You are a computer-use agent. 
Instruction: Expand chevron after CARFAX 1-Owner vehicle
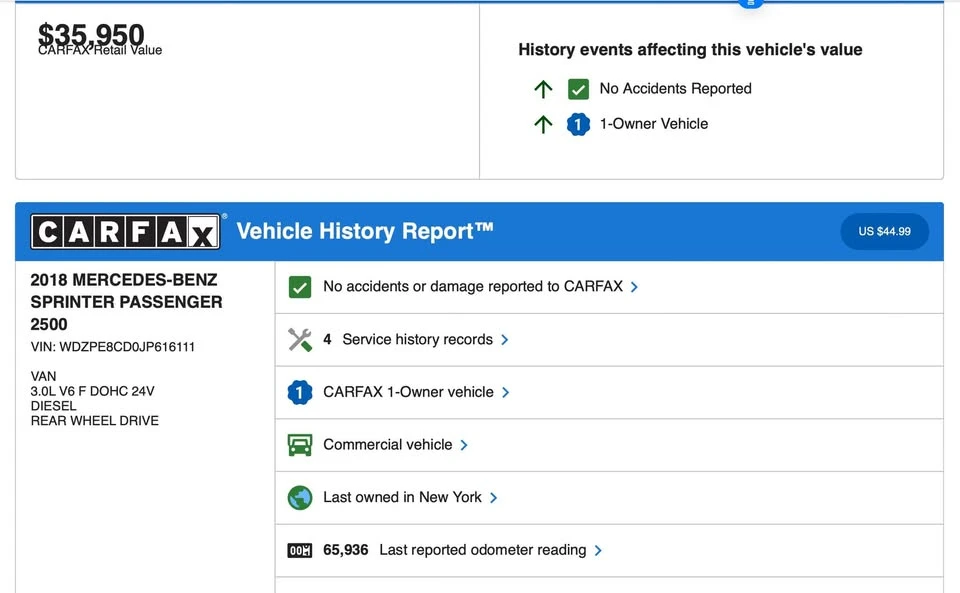coord(506,392)
